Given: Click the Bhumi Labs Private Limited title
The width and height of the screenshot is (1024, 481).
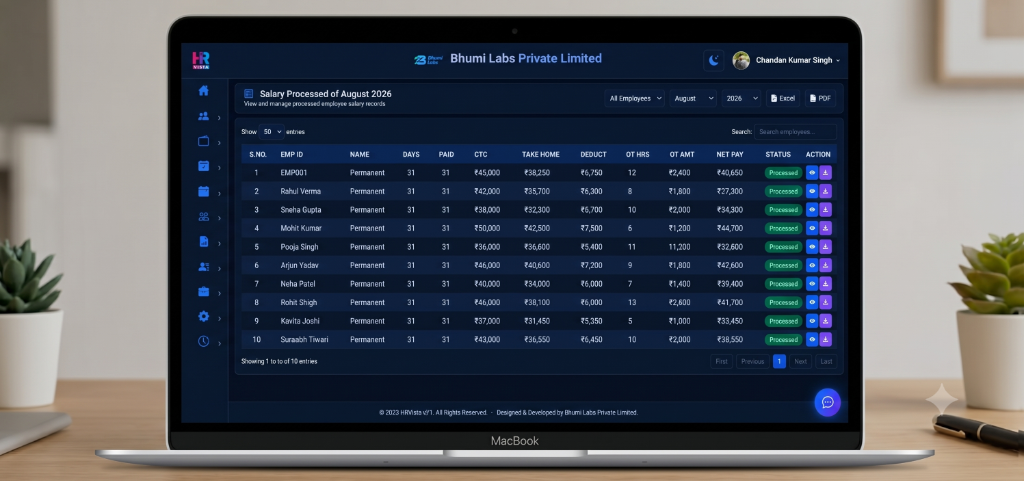Looking at the screenshot, I should point(526,59).
